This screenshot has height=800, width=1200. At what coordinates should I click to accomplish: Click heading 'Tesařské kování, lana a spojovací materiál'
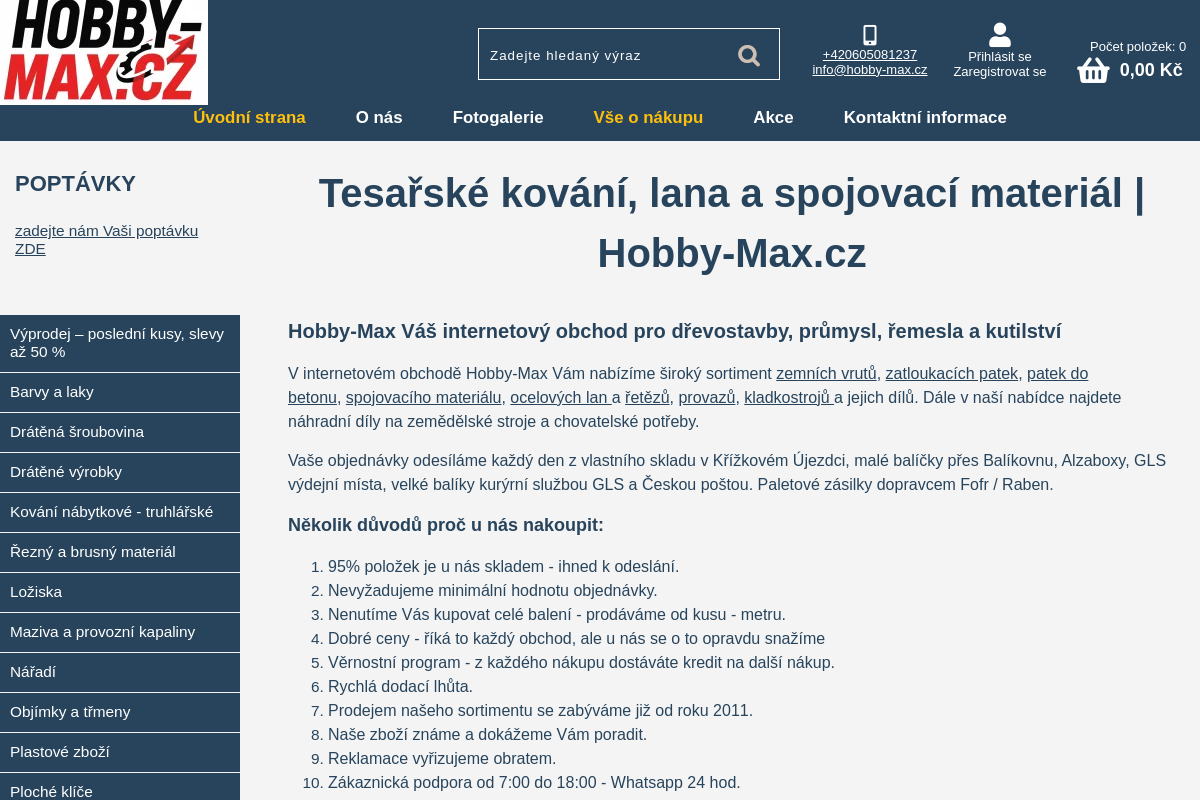point(731,222)
